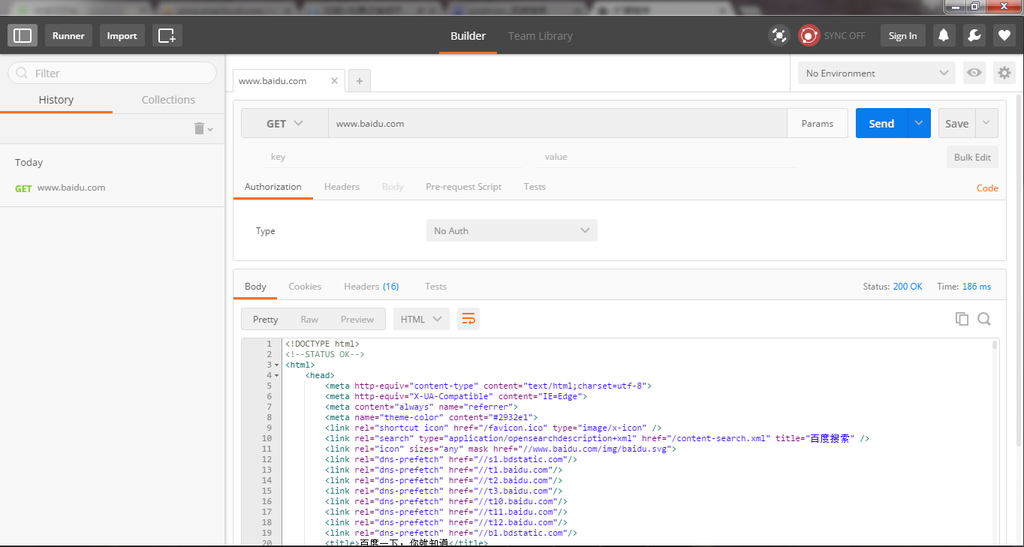This screenshot has height=547, width=1024.
Task: Select the response Body tab
Action: click(x=255, y=287)
